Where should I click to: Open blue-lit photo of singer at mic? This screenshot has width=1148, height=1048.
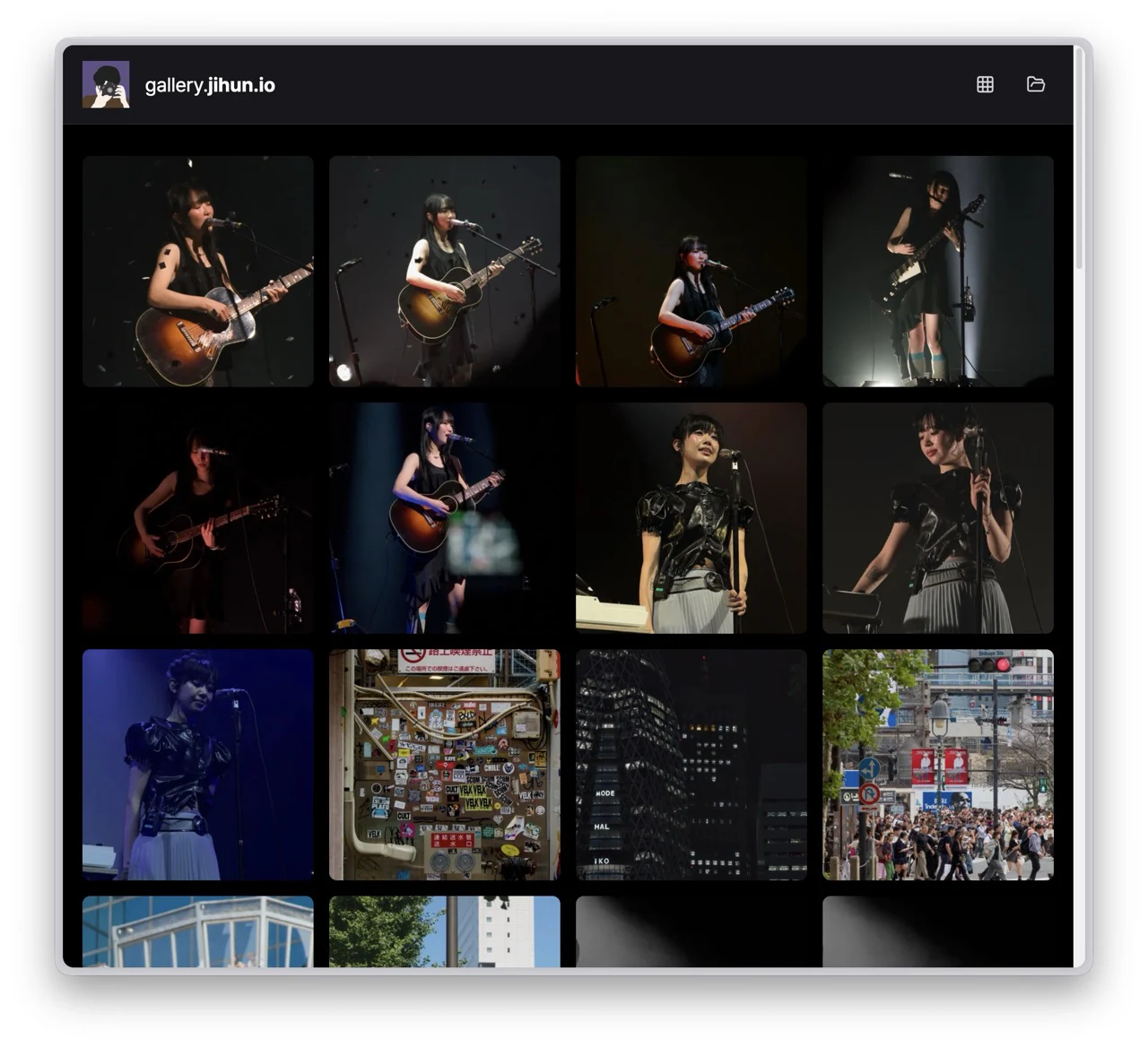[x=198, y=765]
